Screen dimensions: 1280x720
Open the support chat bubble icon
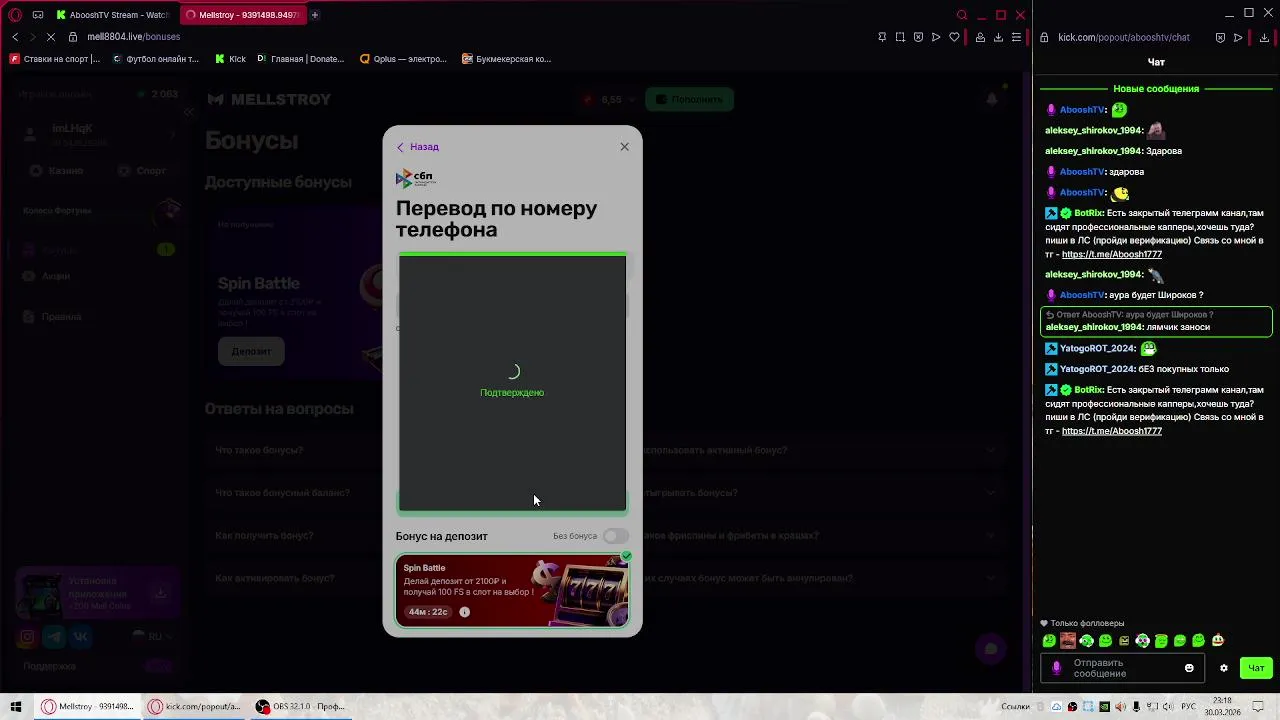click(991, 649)
